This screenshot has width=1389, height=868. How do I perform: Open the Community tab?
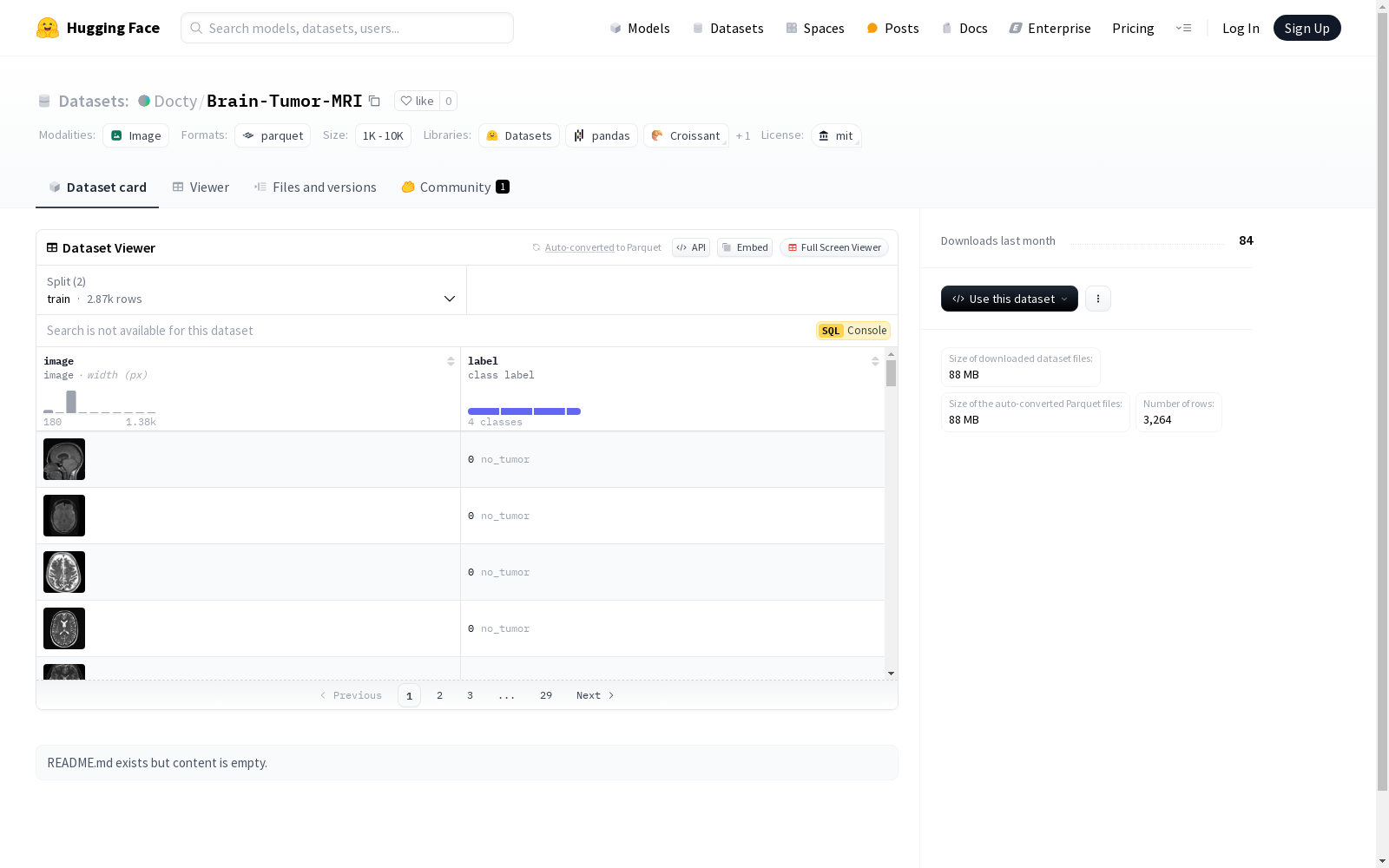pos(455,187)
